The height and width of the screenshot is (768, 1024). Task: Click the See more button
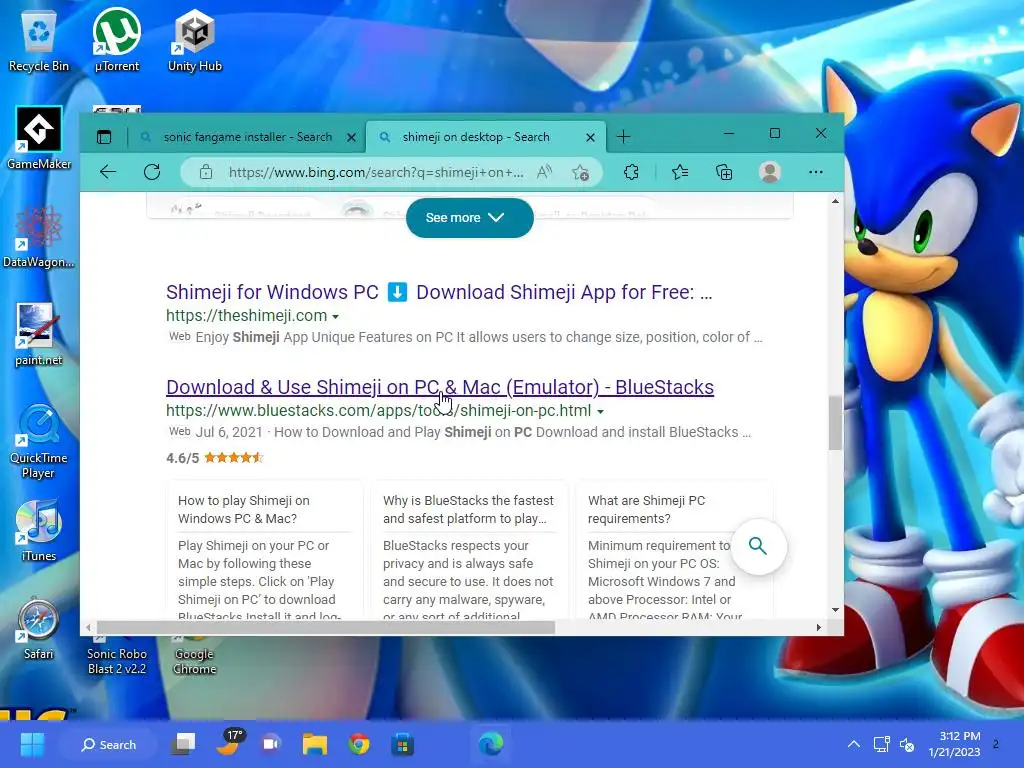470,217
